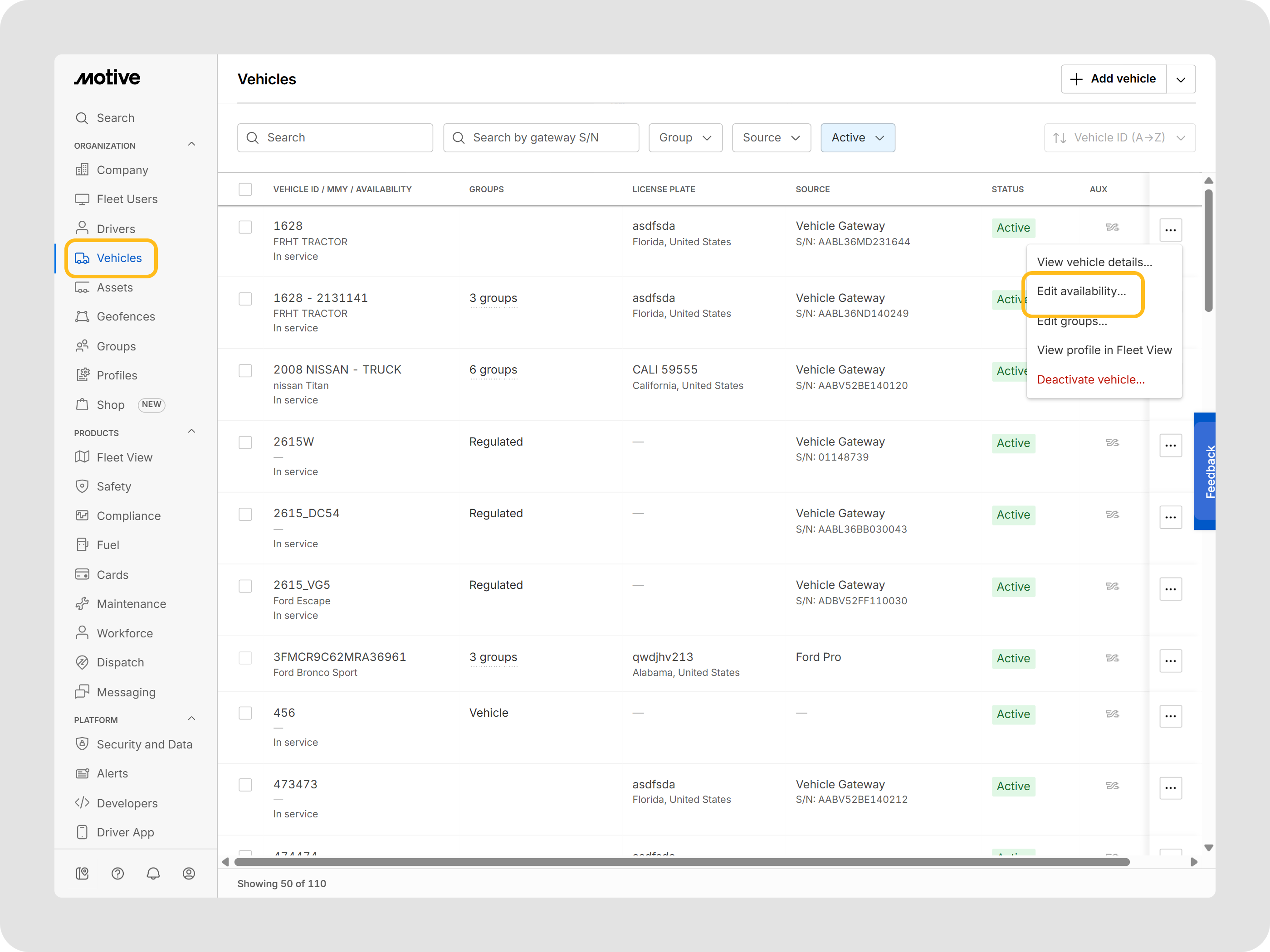The width and height of the screenshot is (1270, 952).
Task: Select Deactivate vehicle menu option
Action: tap(1090, 379)
